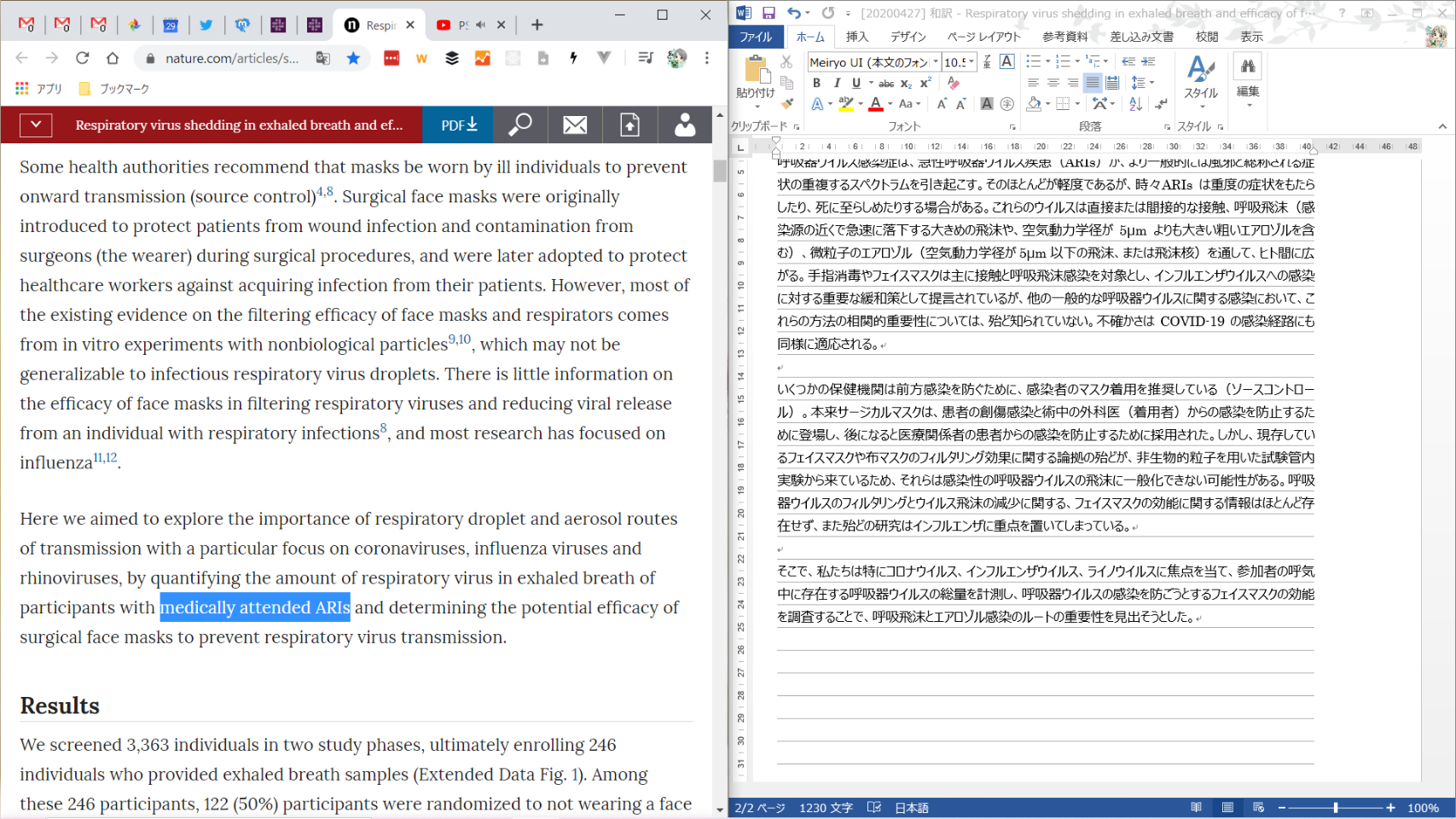The image size is (1456, 819).
Task: Click the envelope email icon in article bar
Action: point(575,125)
